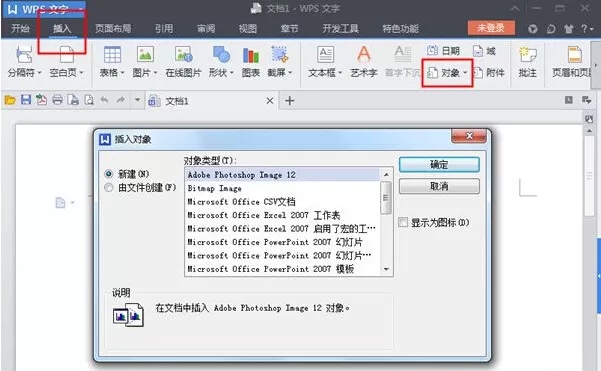
Task: Click the open folder icon in quick toolbar
Action: [x=10, y=100]
